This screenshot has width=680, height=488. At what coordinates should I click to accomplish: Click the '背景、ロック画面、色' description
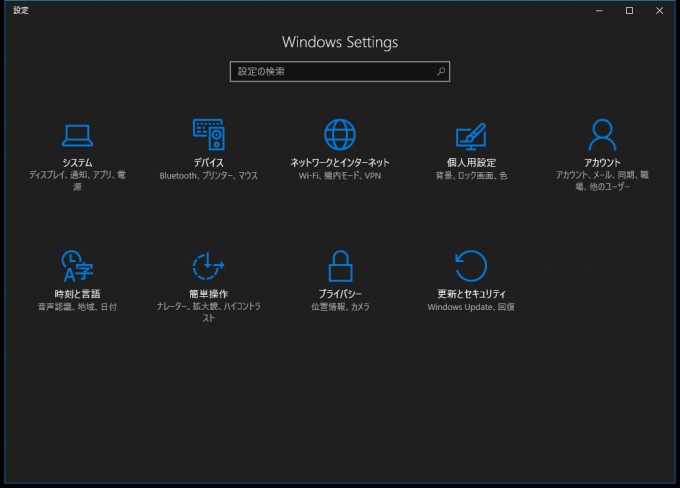pyautogui.click(x=471, y=176)
